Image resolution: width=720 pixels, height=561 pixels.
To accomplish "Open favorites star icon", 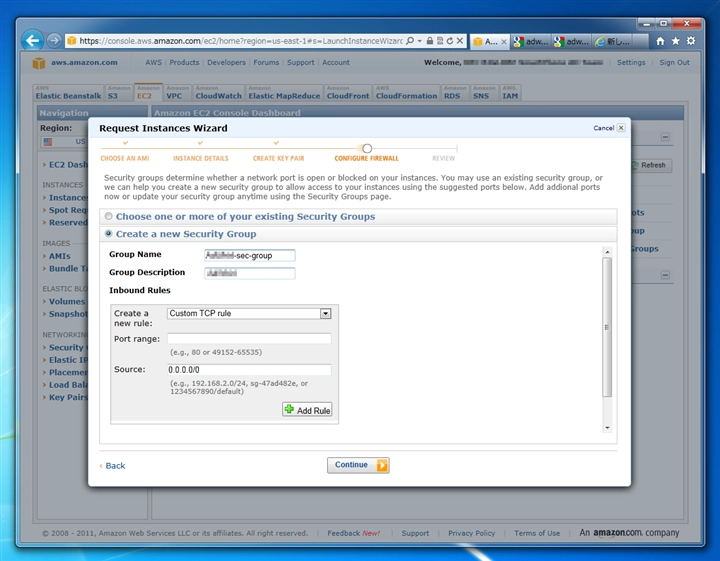I will pyautogui.click(x=675, y=41).
